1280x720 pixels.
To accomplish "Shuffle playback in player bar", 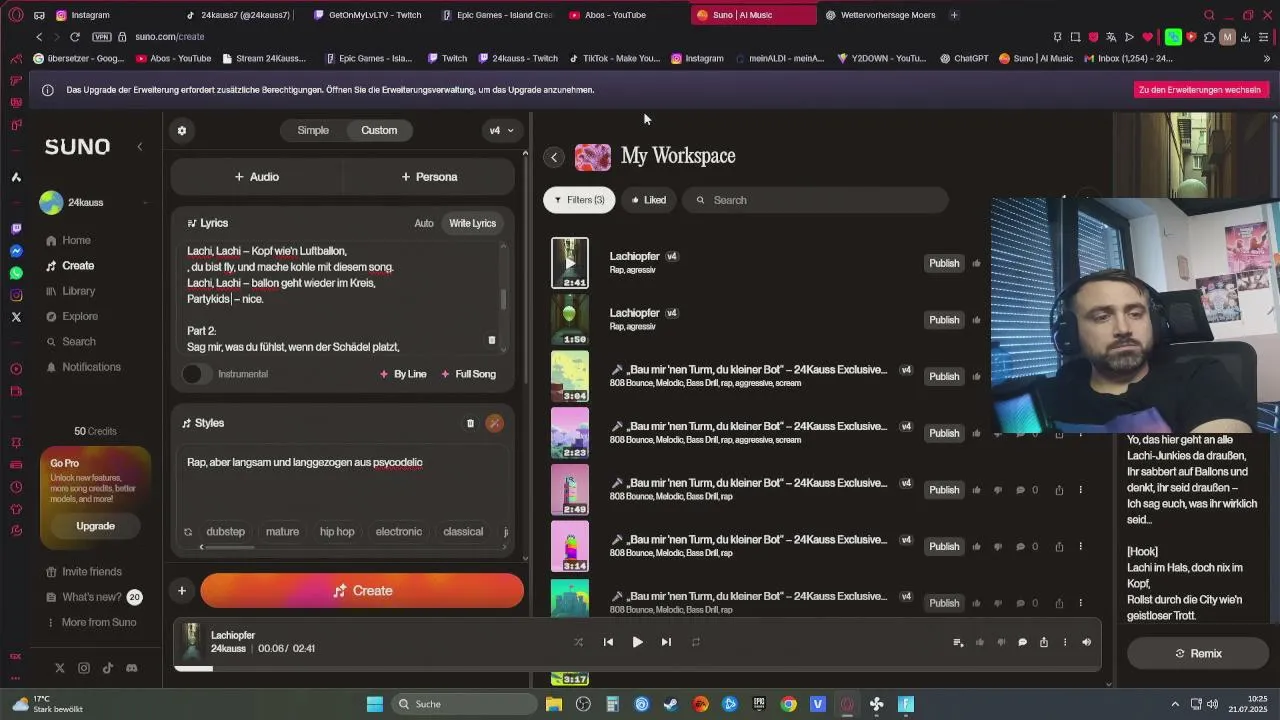I will pos(578,642).
